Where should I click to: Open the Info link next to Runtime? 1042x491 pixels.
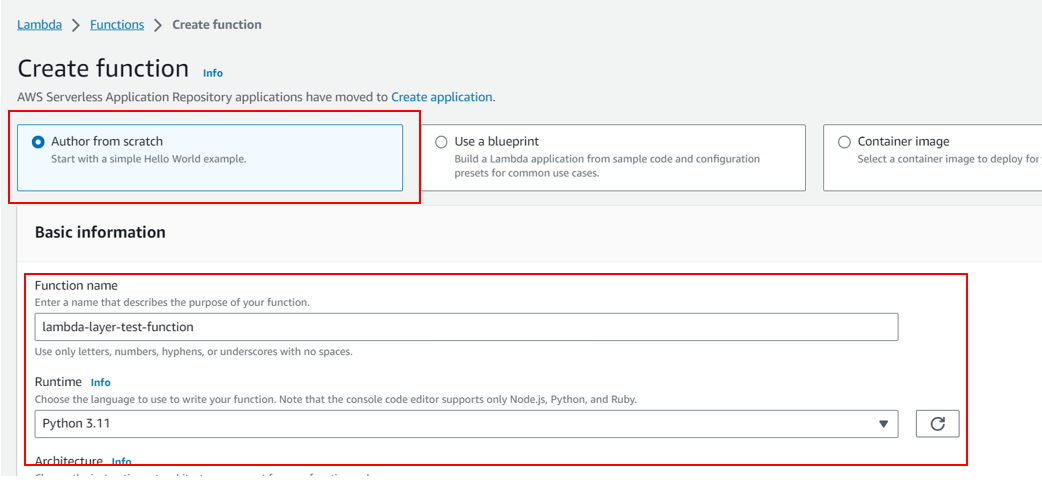(100, 383)
